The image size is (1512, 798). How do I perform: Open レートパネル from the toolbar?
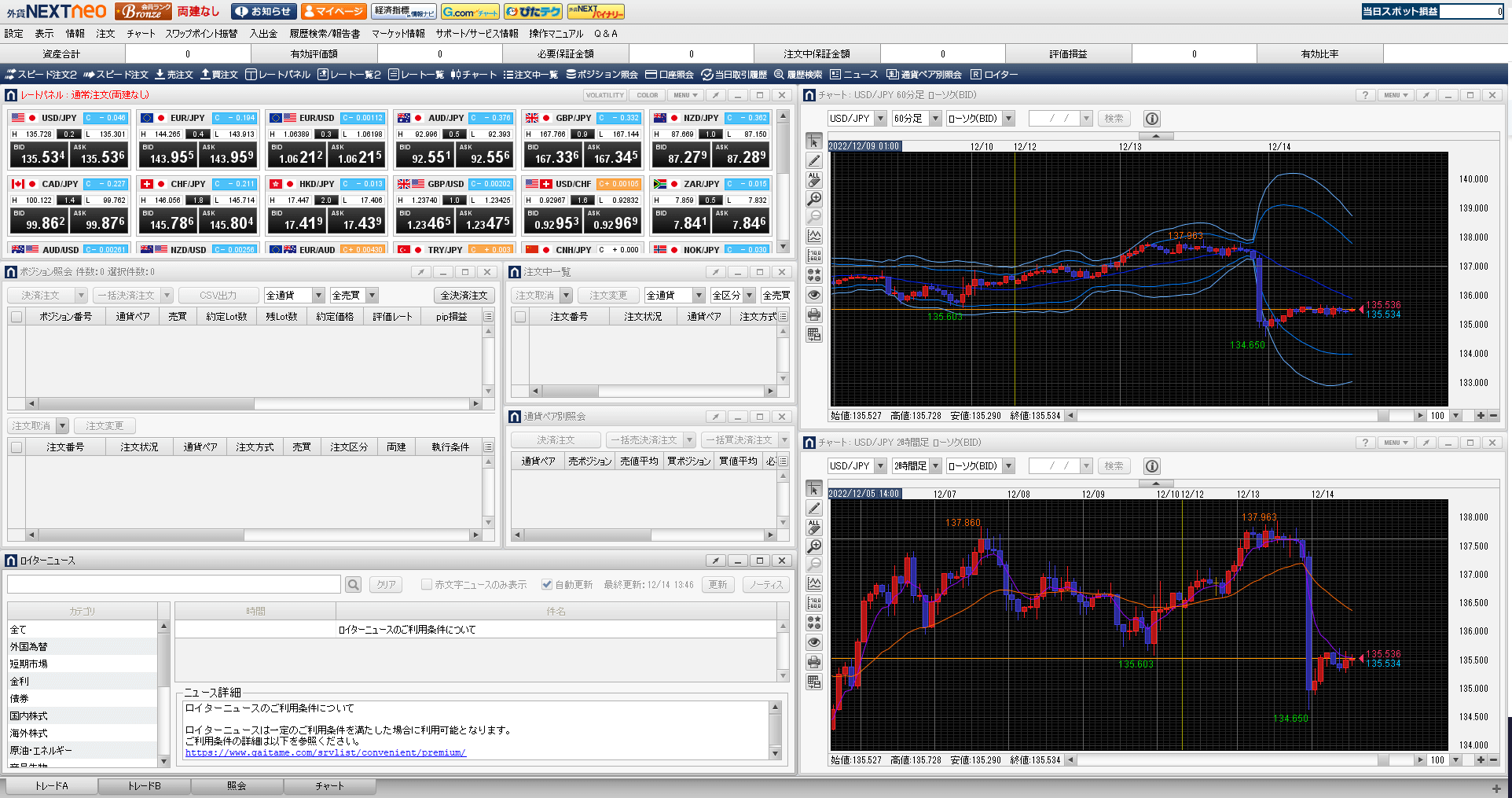coord(278,75)
